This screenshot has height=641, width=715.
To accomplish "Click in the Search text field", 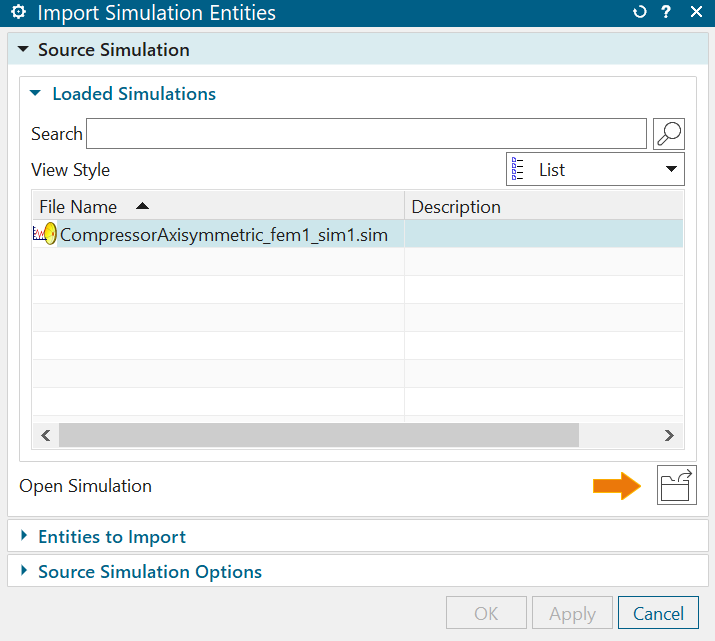I will point(366,134).
